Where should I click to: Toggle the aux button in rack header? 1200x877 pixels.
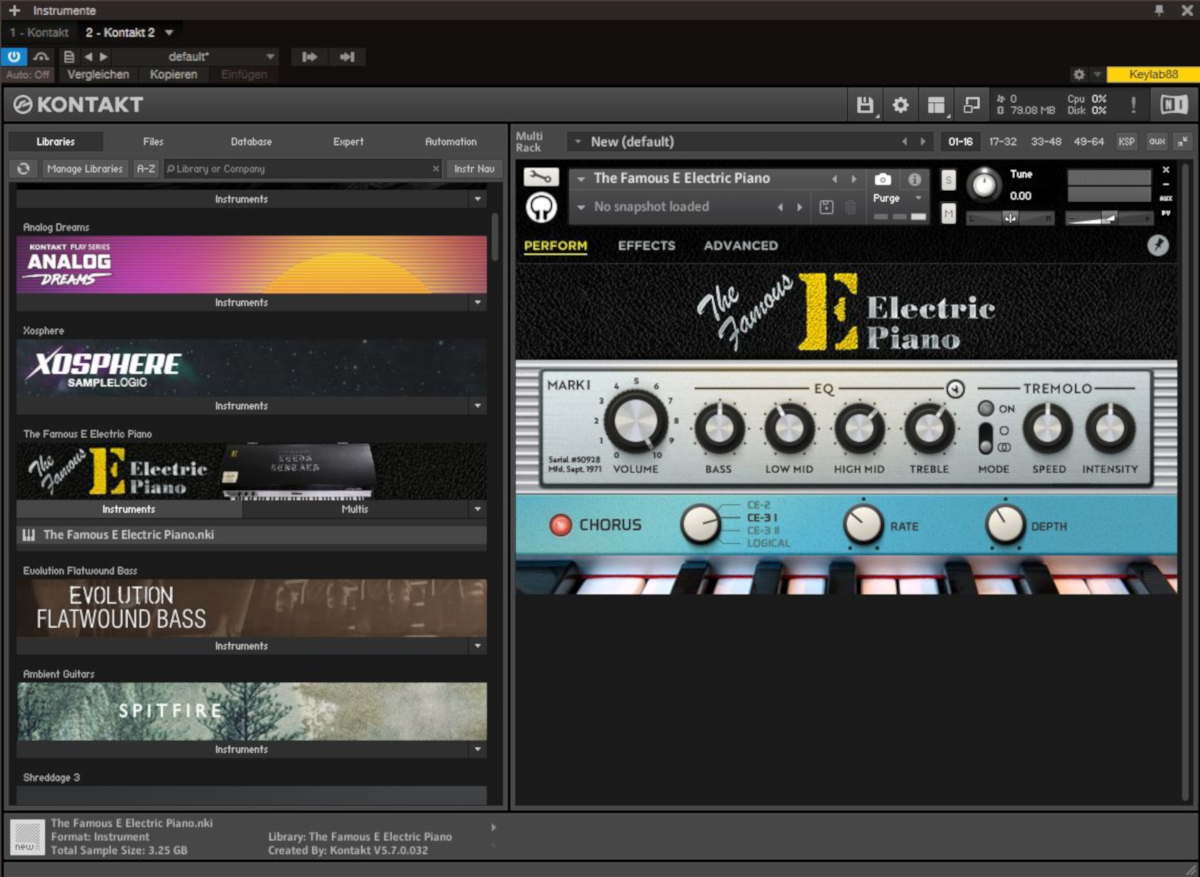point(1157,141)
